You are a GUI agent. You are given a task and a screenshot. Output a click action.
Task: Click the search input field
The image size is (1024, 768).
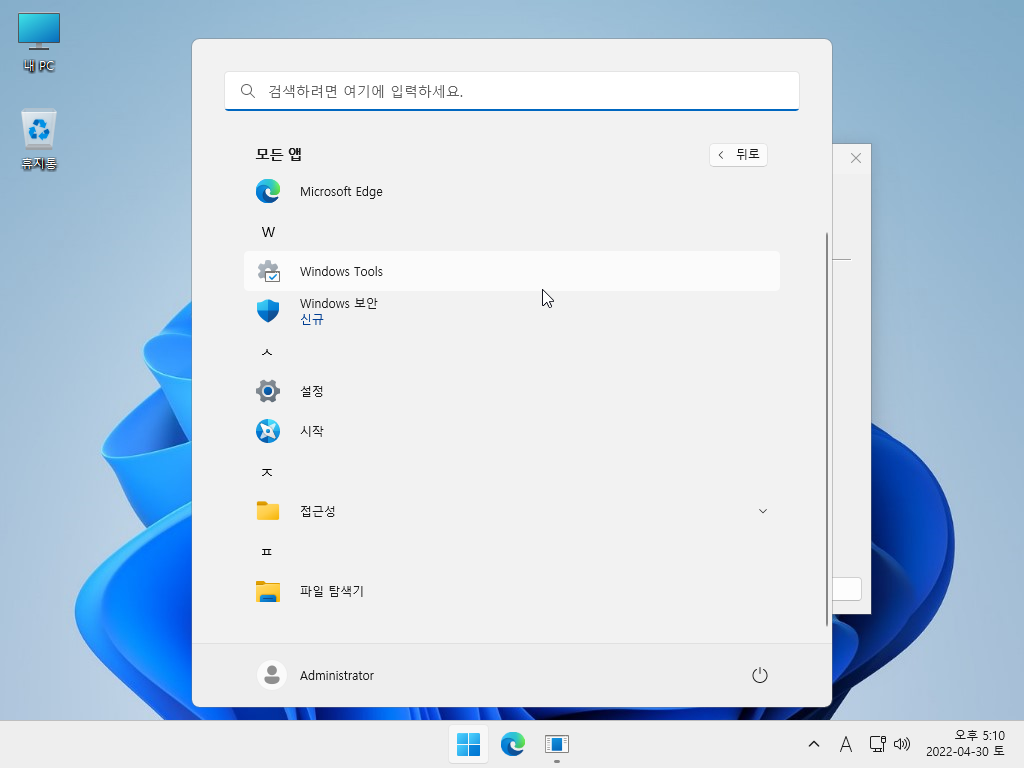point(512,91)
